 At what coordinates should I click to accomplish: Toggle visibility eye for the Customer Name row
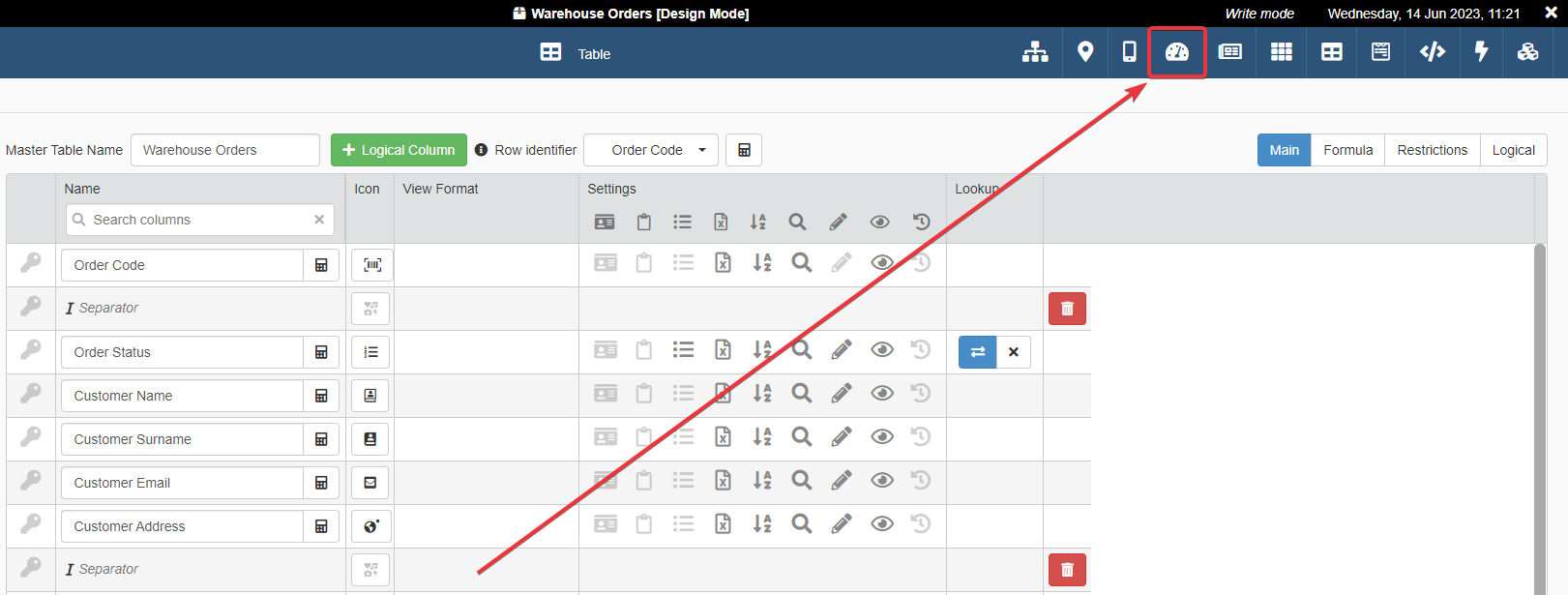point(881,394)
